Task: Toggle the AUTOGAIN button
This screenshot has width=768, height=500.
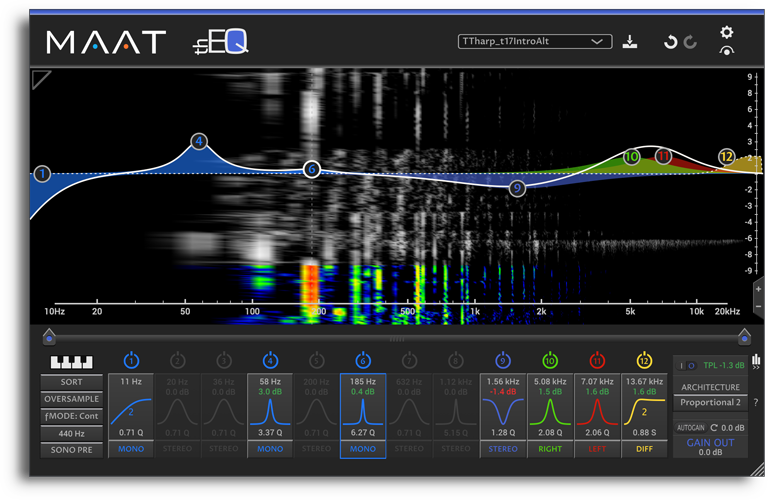Action: (691, 428)
